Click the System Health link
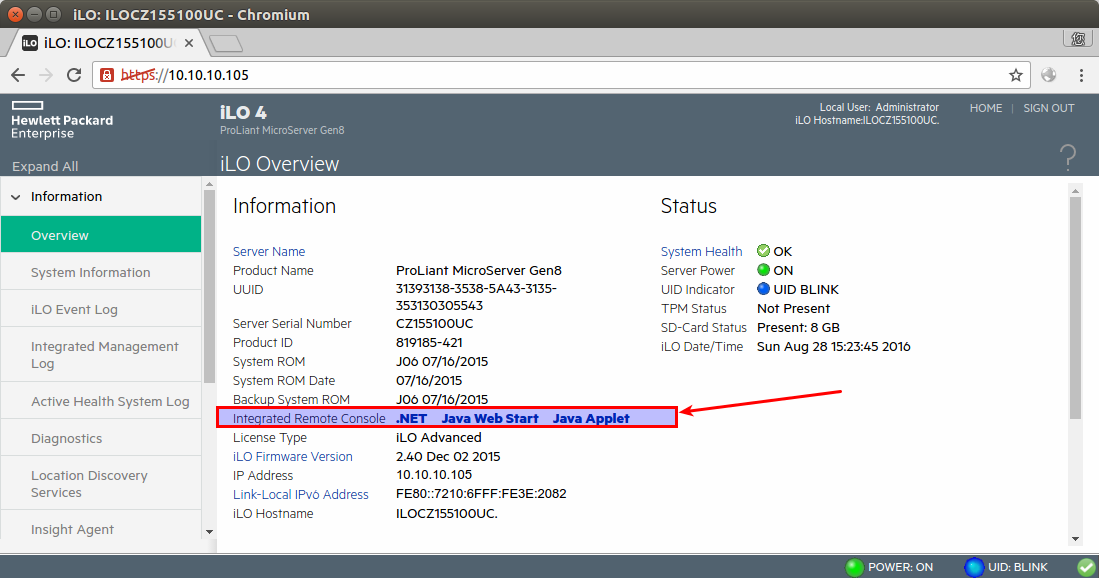This screenshot has width=1099, height=578. [x=701, y=251]
